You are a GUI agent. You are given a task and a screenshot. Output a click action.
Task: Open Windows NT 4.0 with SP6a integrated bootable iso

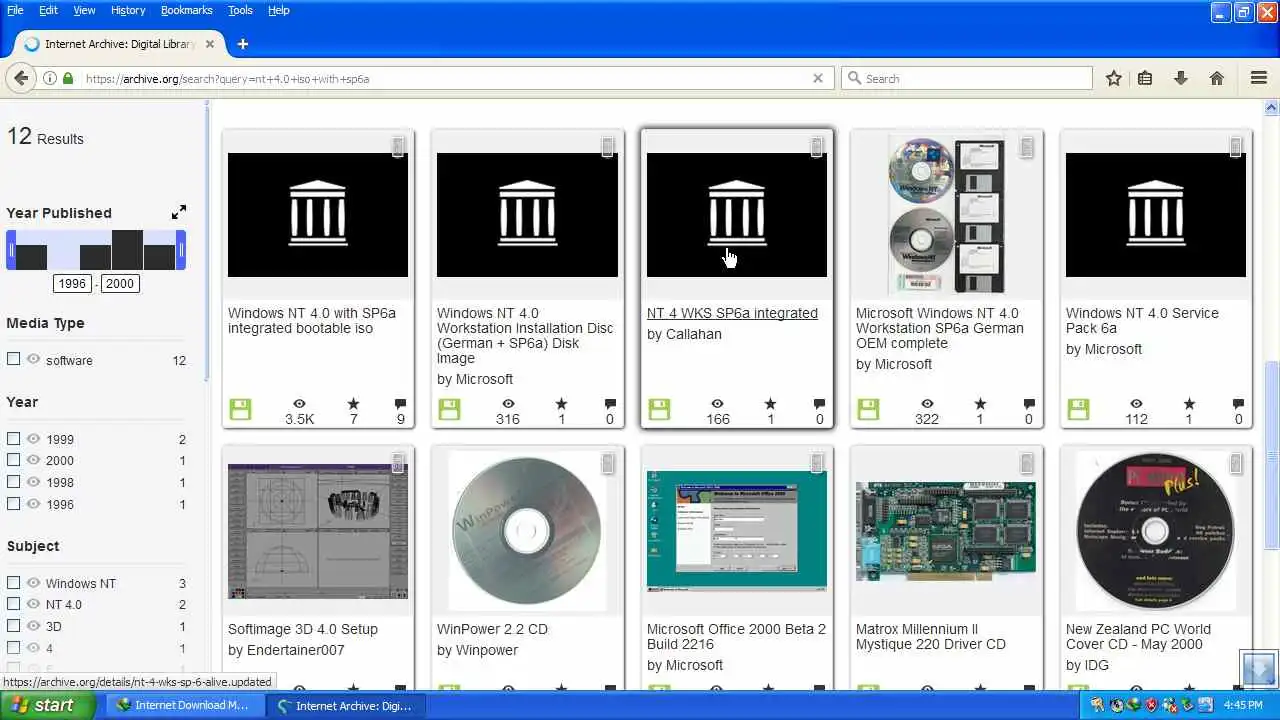click(x=312, y=320)
